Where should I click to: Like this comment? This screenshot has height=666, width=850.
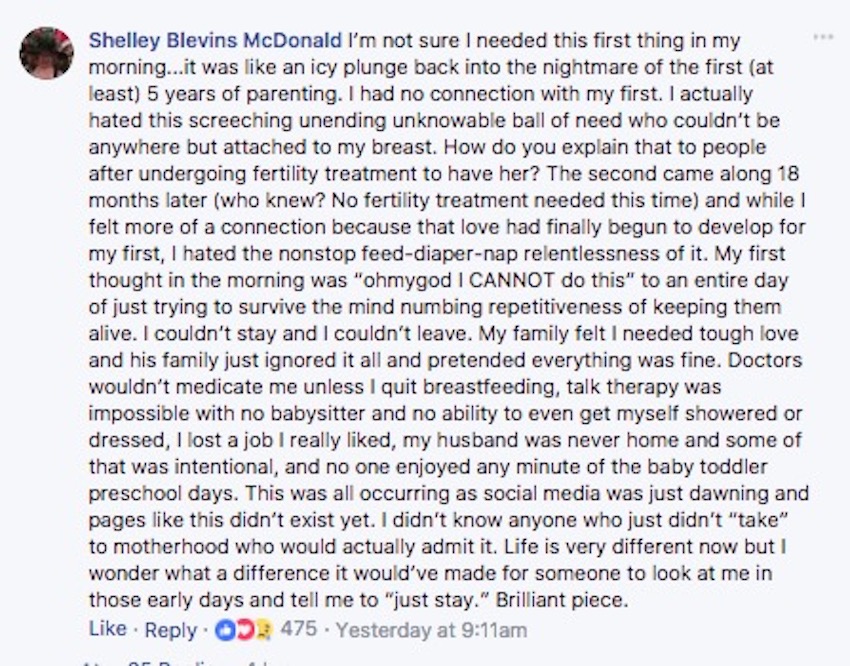pyautogui.click(x=107, y=629)
